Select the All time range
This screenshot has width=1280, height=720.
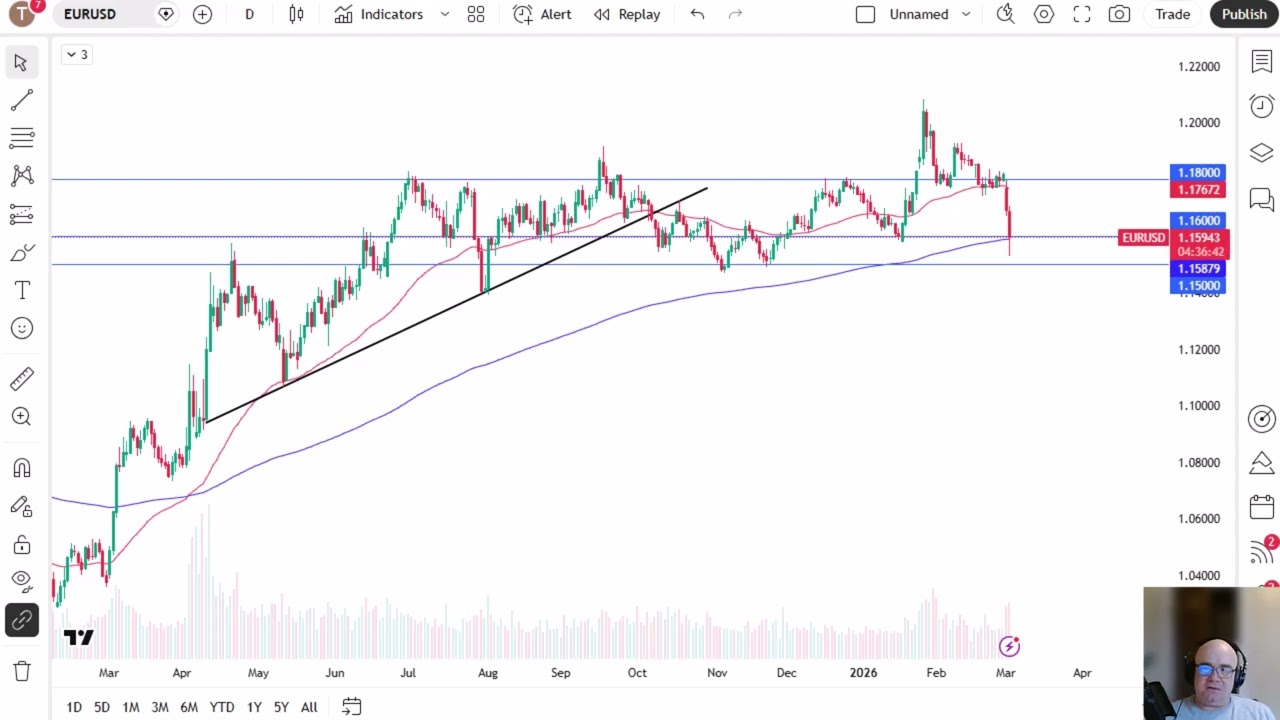point(309,707)
